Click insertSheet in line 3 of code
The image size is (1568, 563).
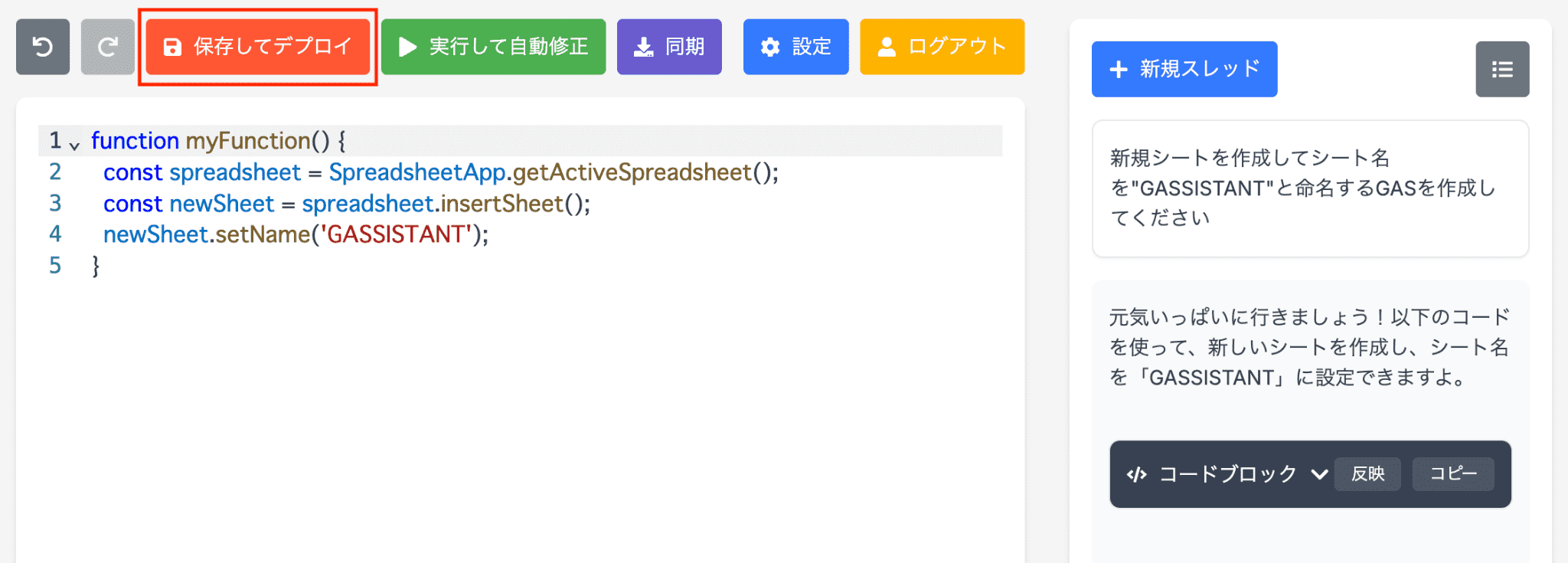[x=501, y=203]
